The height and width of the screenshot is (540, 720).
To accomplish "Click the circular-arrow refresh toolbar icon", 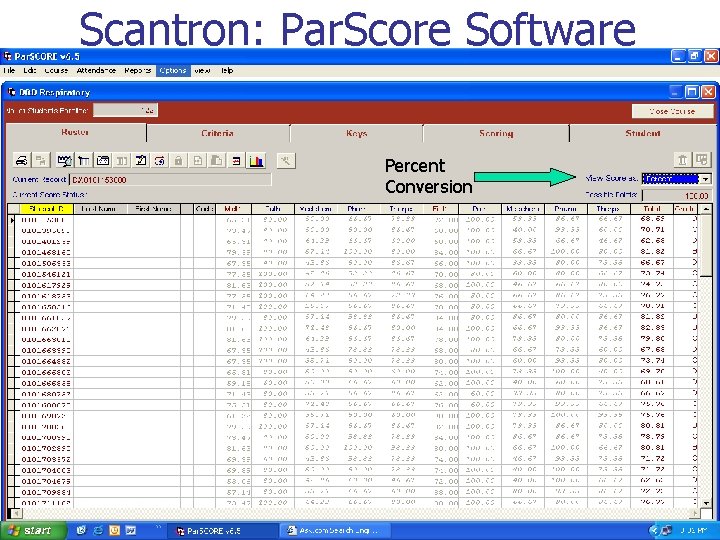I will pyautogui.click(x=160, y=160).
